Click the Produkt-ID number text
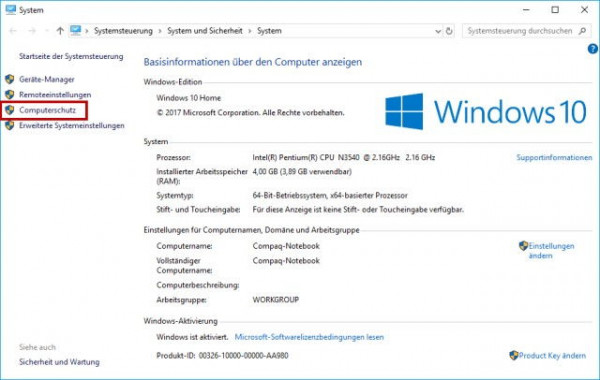 click(x=243, y=356)
